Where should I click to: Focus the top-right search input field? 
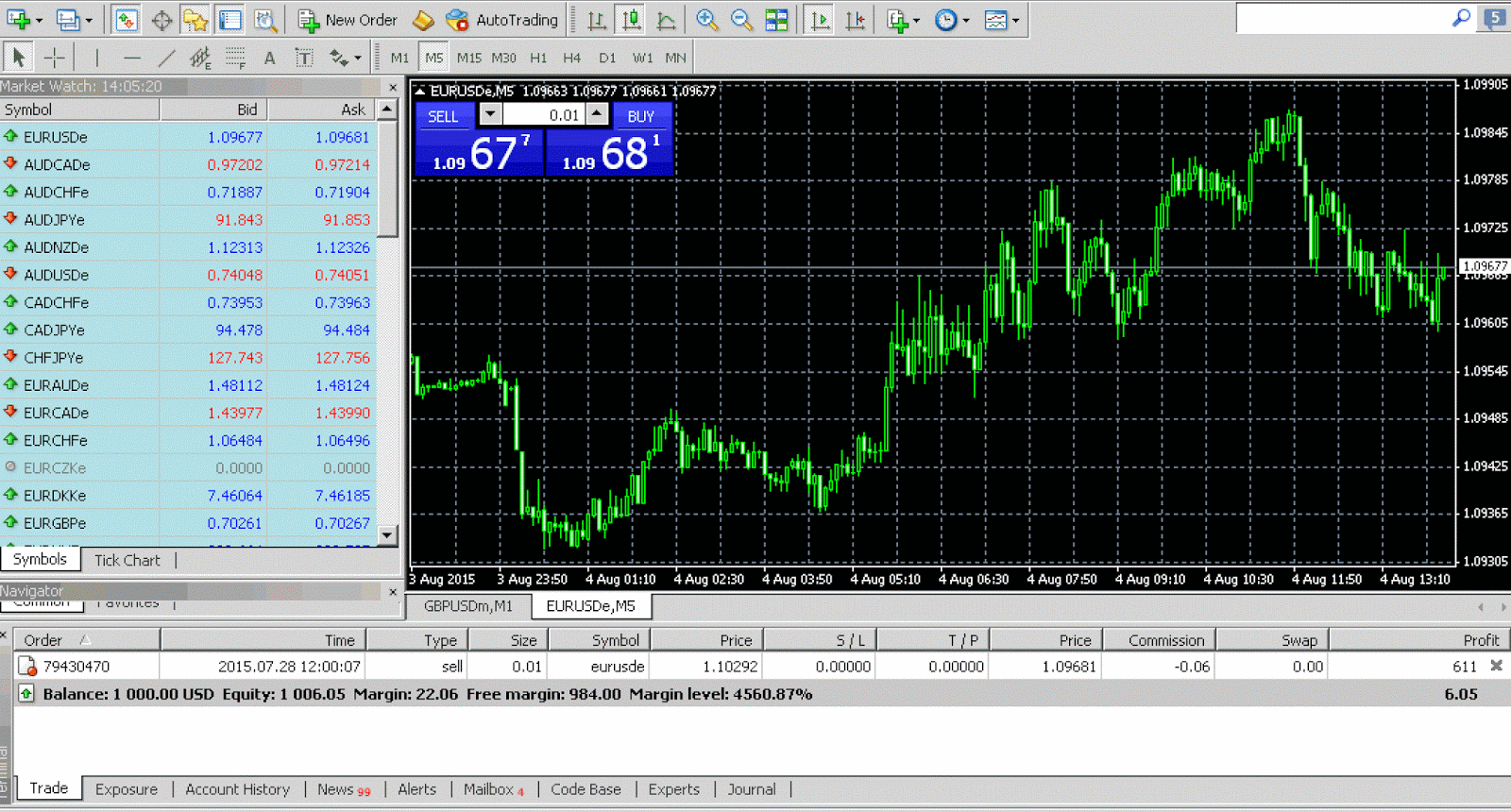[1343, 18]
